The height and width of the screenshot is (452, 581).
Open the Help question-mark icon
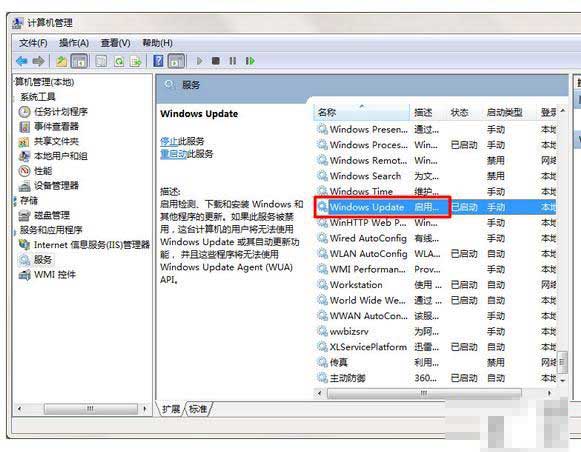pyautogui.click(x=158, y=61)
